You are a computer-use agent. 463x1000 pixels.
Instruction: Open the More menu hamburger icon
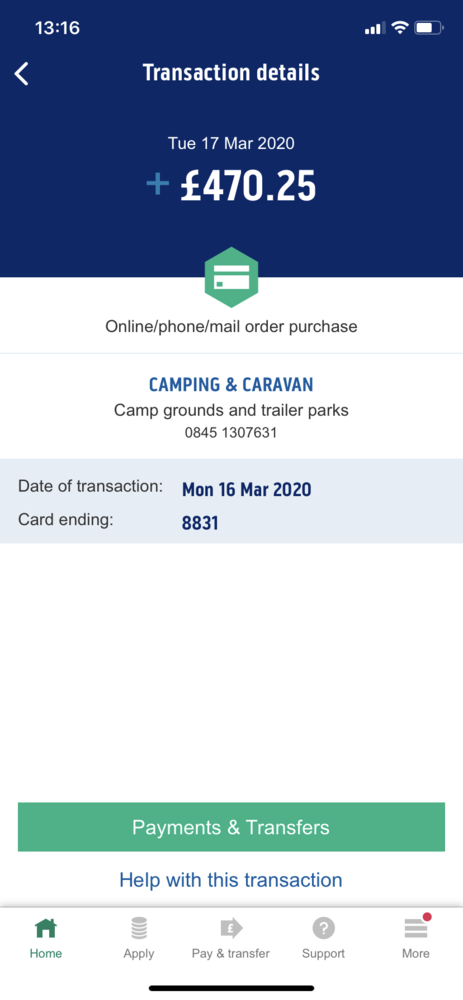416,928
